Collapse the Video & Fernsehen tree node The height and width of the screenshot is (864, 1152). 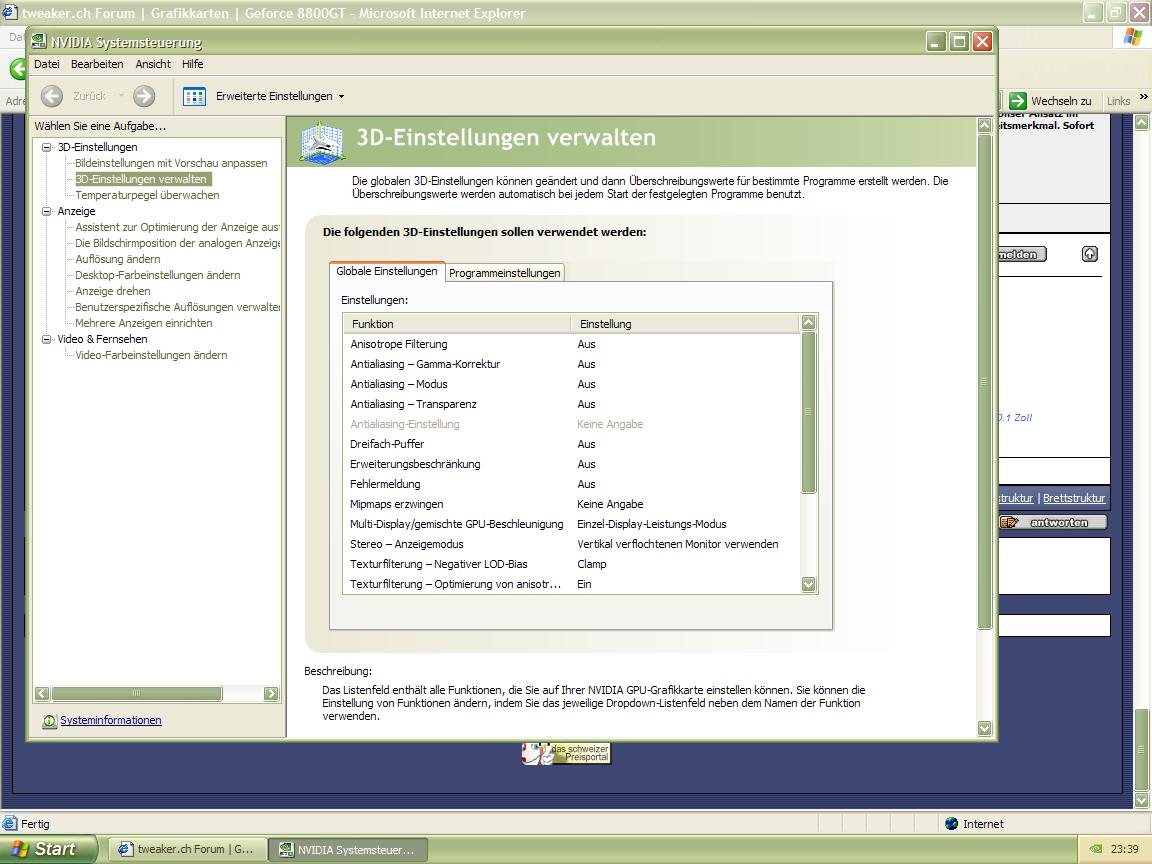coord(46,339)
